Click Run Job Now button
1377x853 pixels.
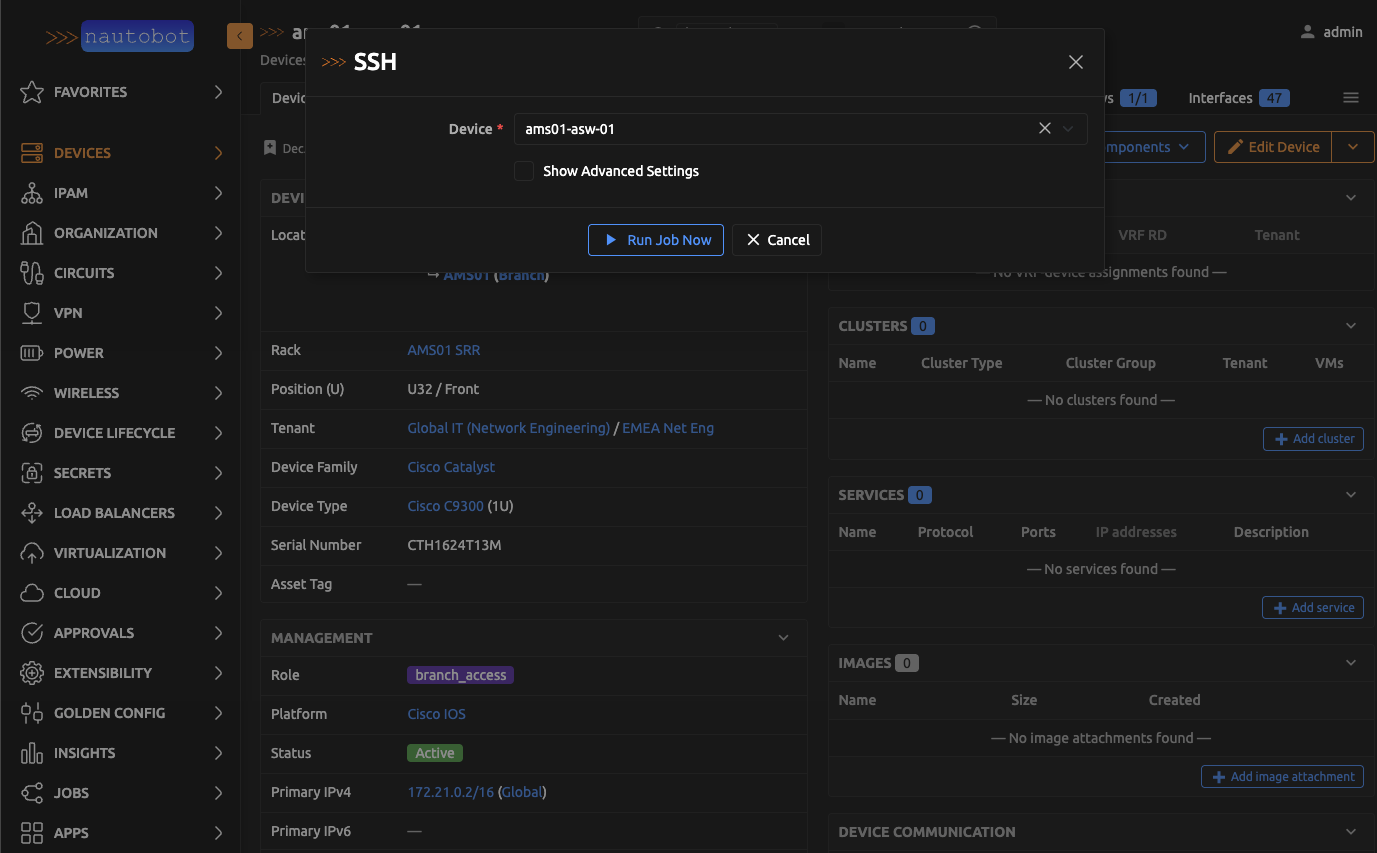[656, 240]
